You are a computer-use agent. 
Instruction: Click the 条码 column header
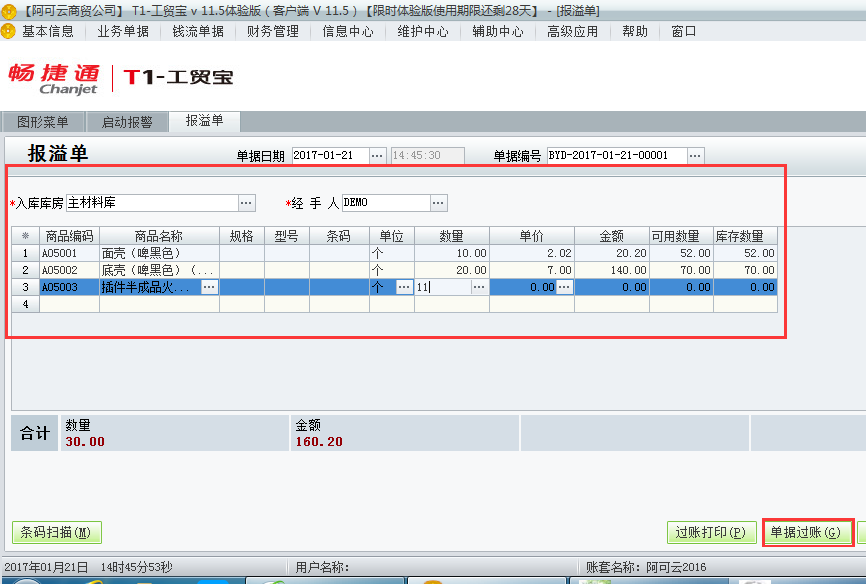339,236
